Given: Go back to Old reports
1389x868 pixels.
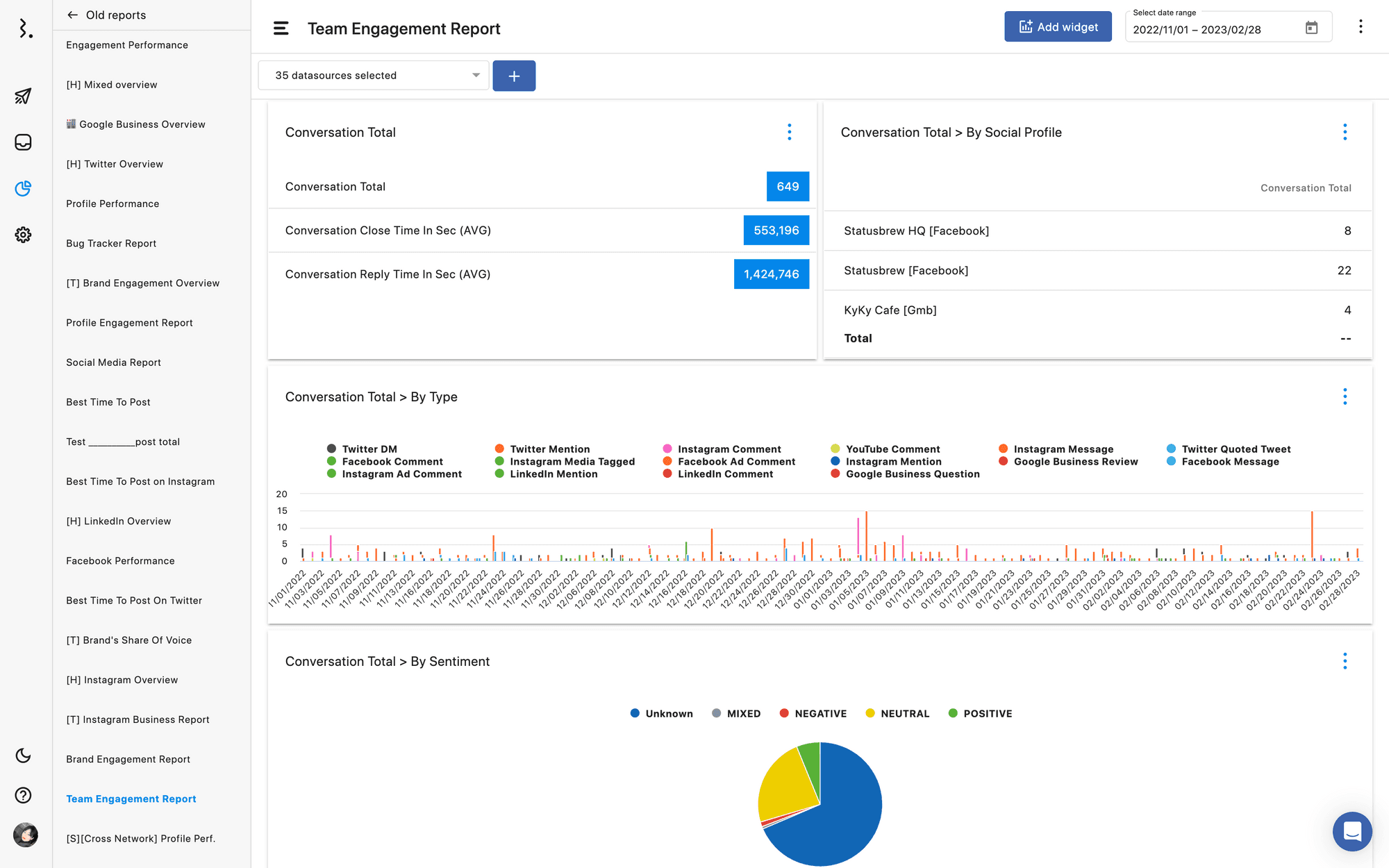Looking at the screenshot, I should [x=73, y=15].
